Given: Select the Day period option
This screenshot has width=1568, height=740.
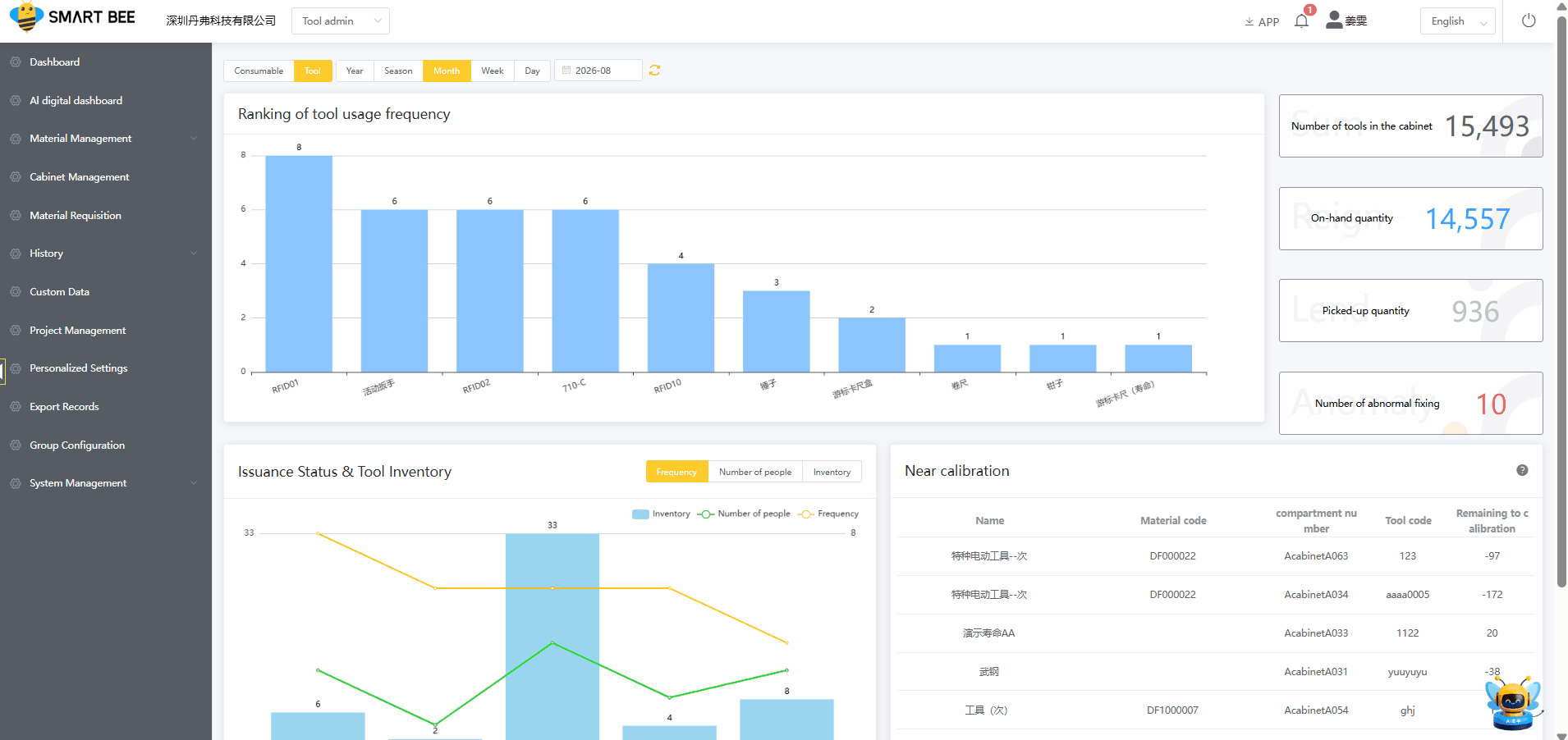Looking at the screenshot, I should pyautogui.click(x=533, y=71).
